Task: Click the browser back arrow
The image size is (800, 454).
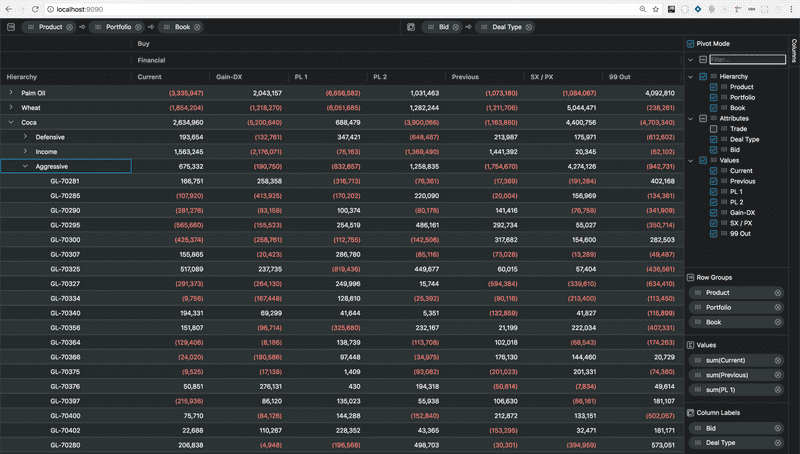Action: pyautogui.click(x=9, y=9)
